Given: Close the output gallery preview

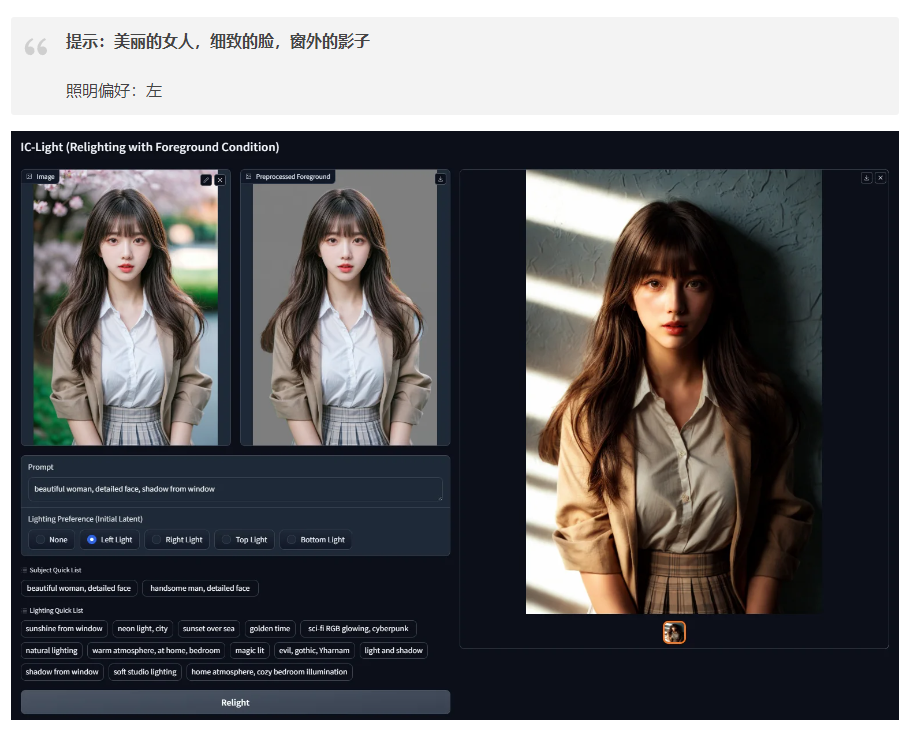Looking at the screenshot, I should [x=880, y=178].
